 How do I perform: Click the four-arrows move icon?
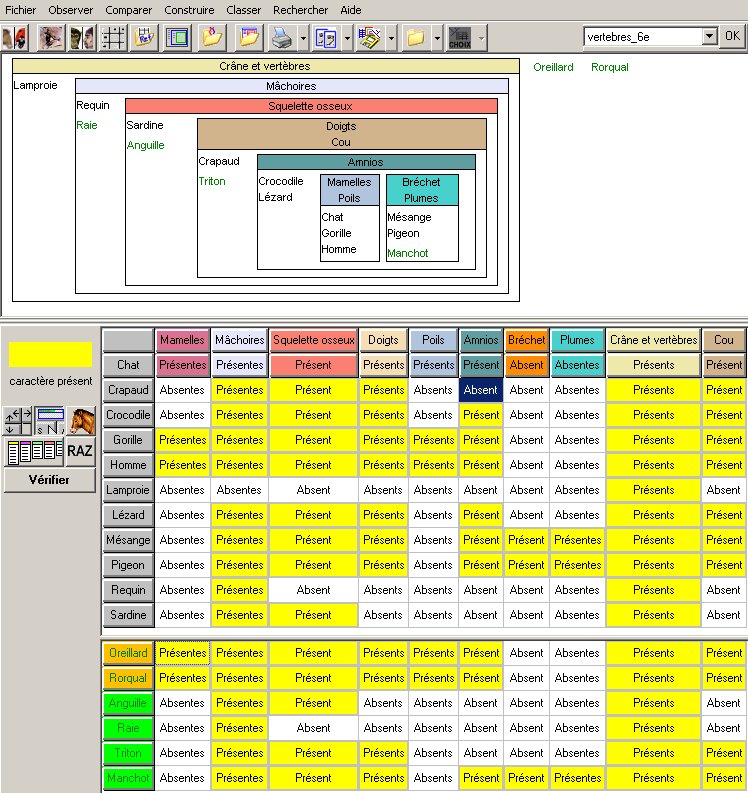point(18,421)
